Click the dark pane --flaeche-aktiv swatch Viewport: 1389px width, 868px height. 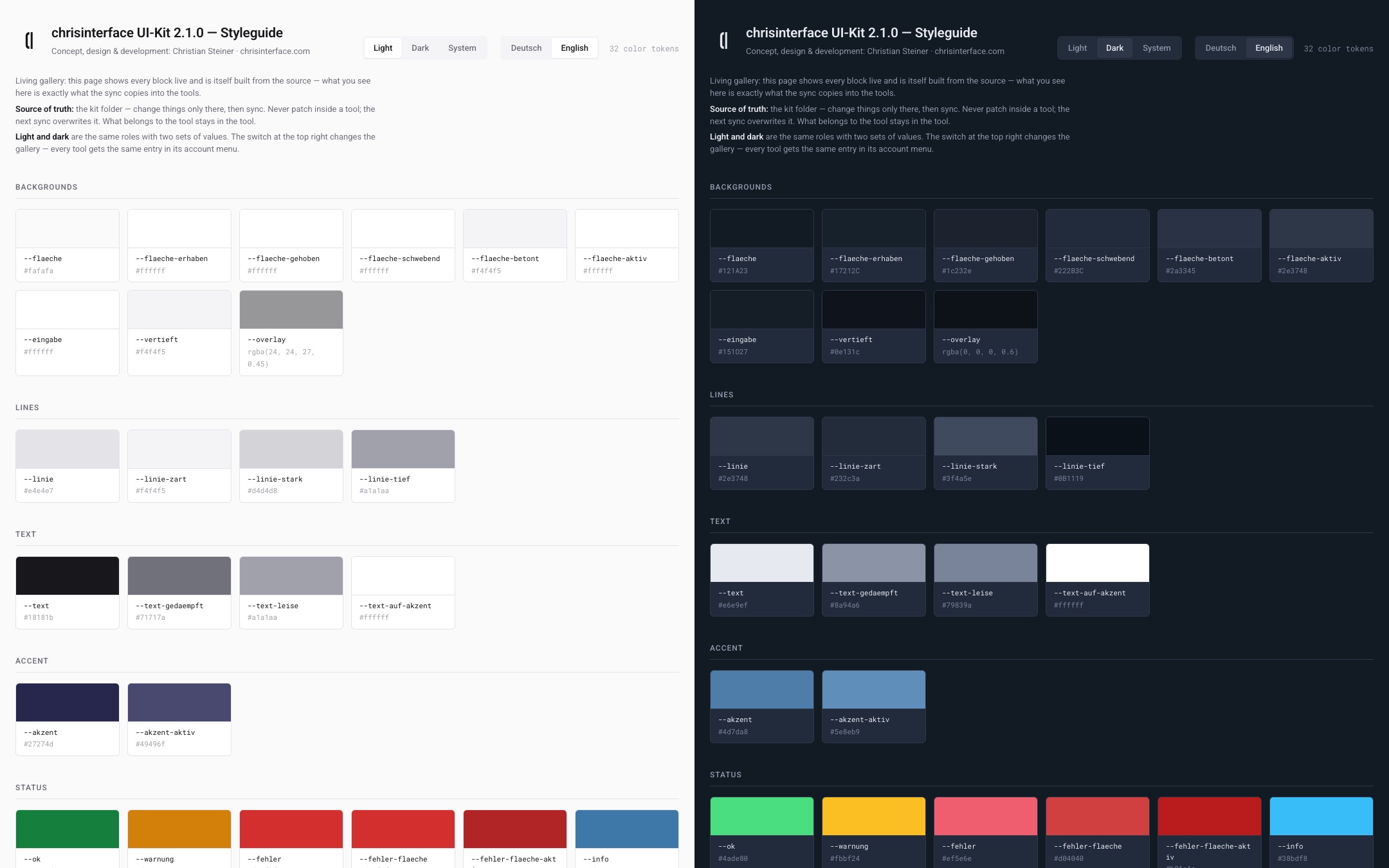point(1321,229)
